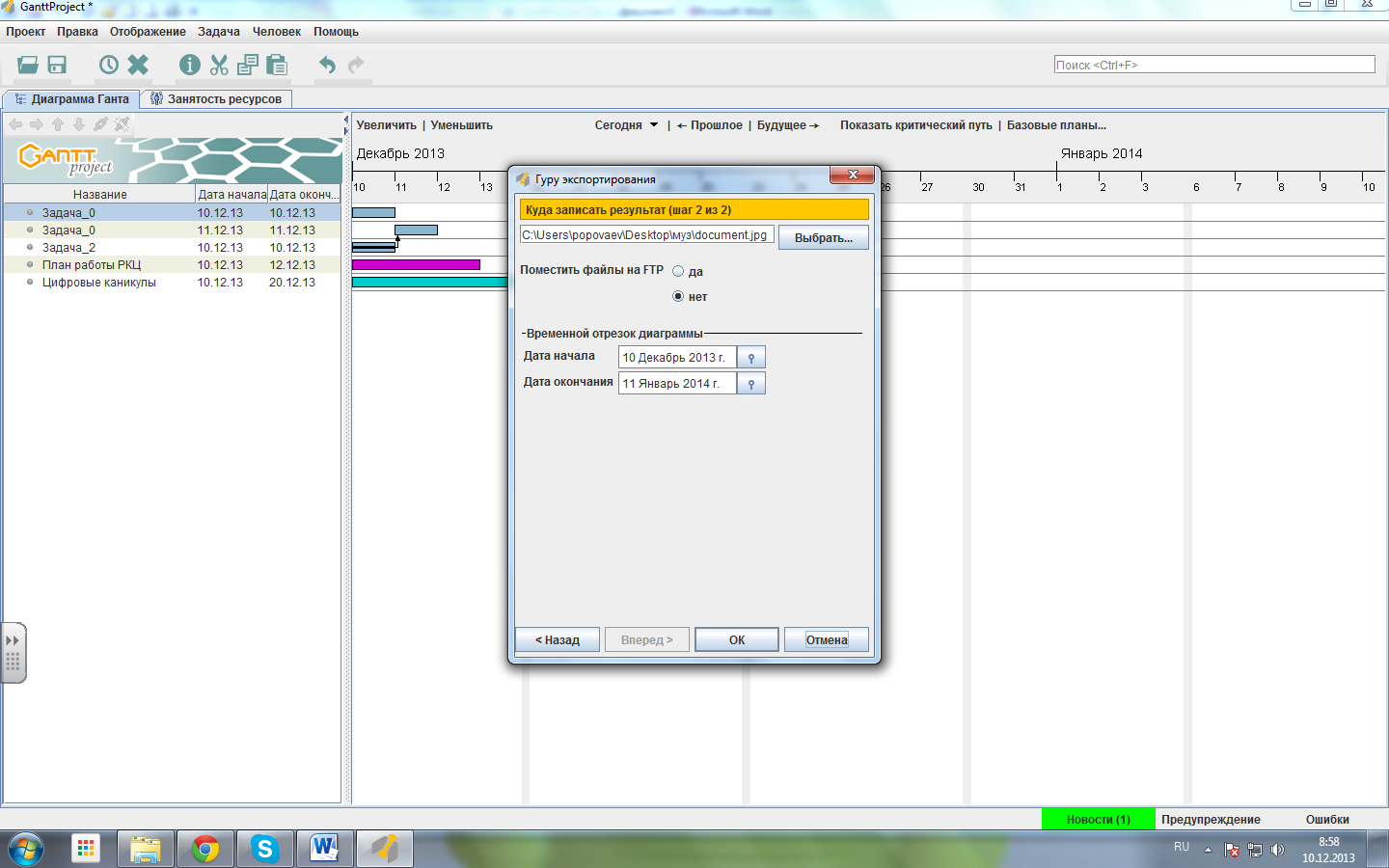This screenshot has height=868, width=1389.
Task: Click the Поиск search field
Action: (x=1214, y=65)
